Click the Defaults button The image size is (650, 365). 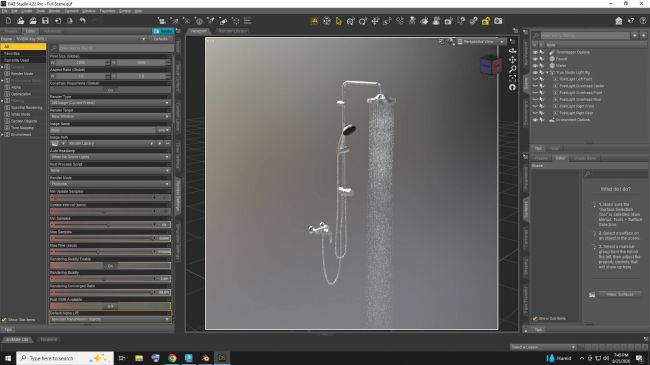tap(161, 39)
